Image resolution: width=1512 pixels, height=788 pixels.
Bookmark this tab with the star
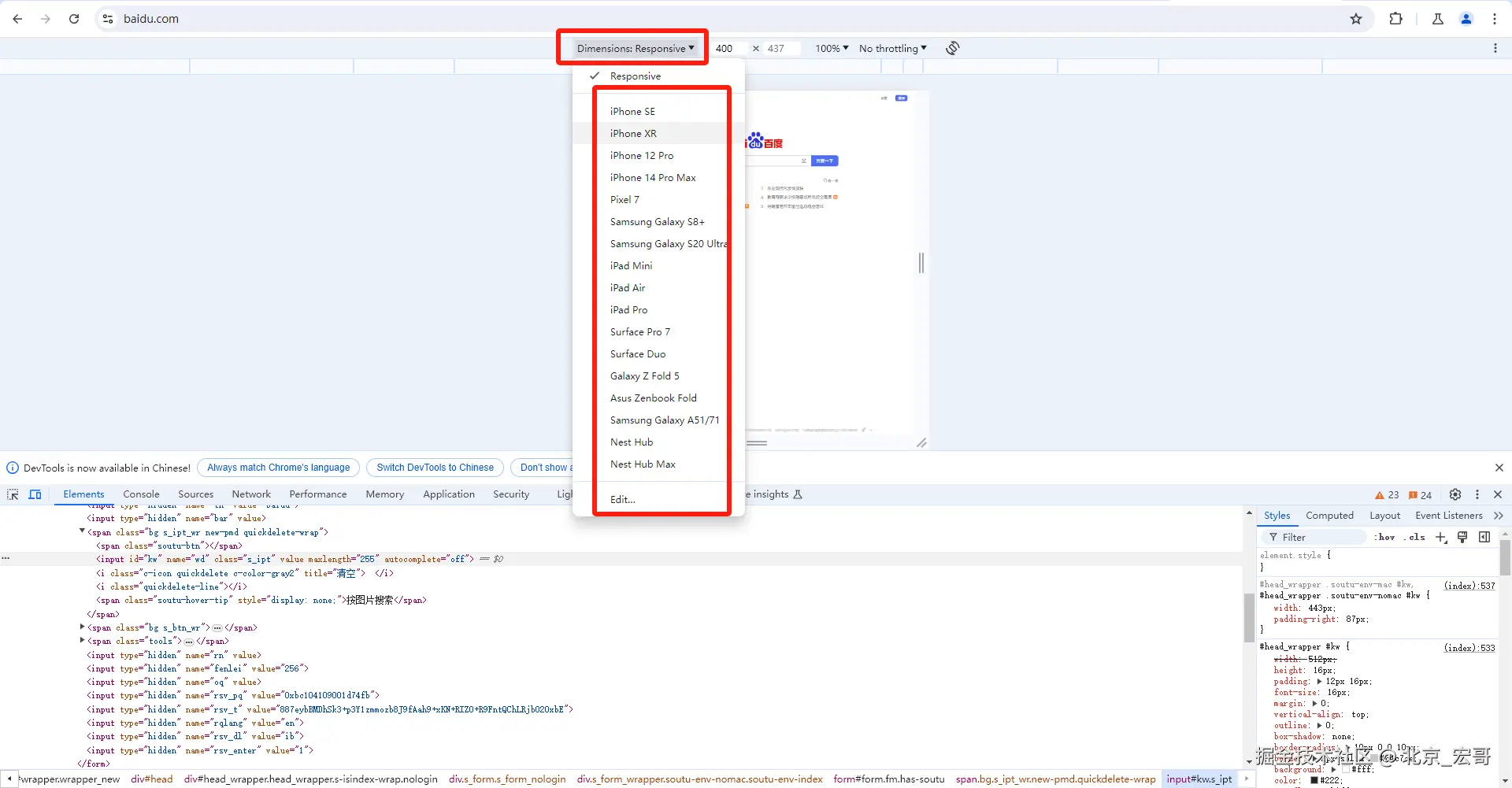point(1356,19)
